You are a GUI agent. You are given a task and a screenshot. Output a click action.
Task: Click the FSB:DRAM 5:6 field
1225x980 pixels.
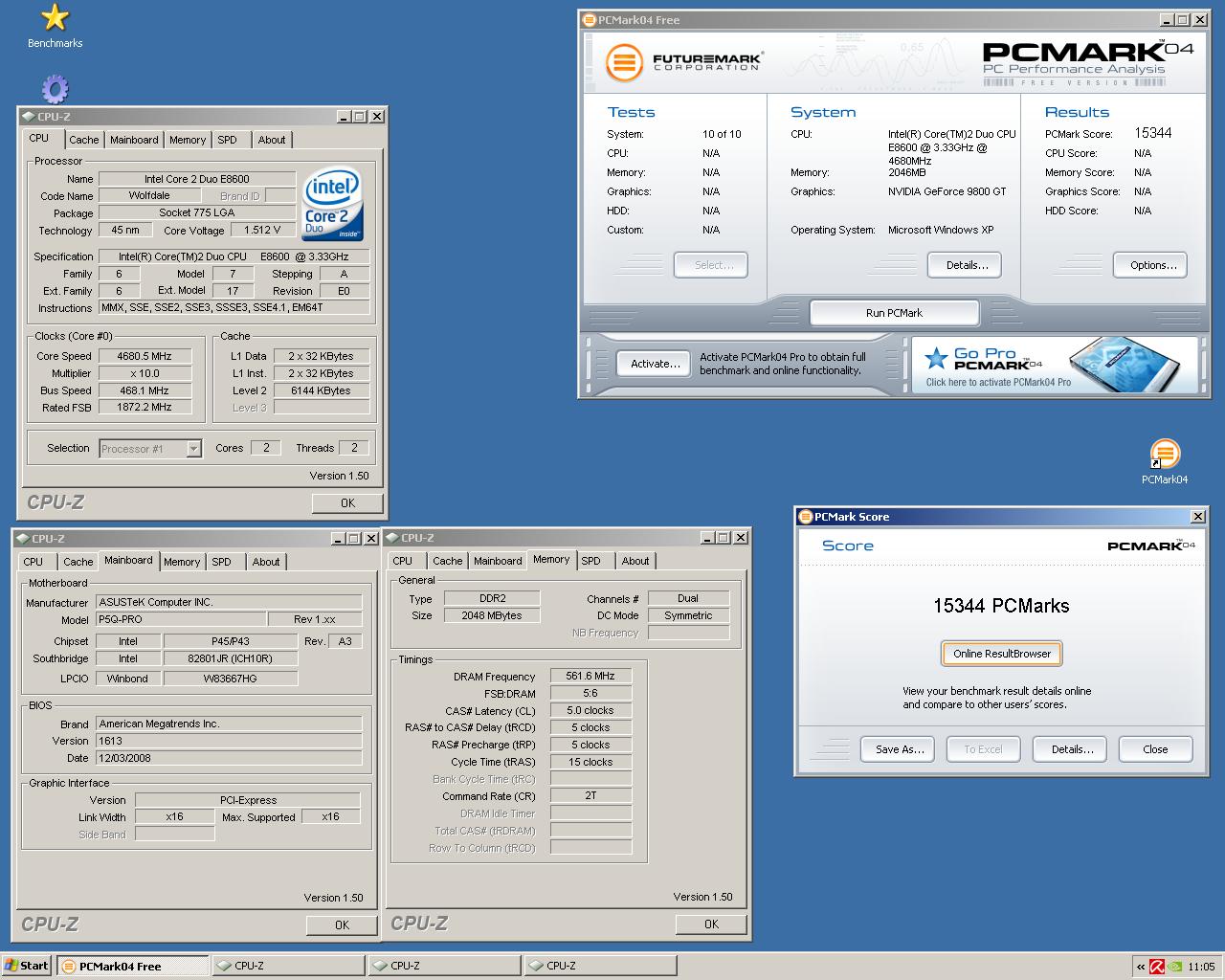(x=590, y=693)
